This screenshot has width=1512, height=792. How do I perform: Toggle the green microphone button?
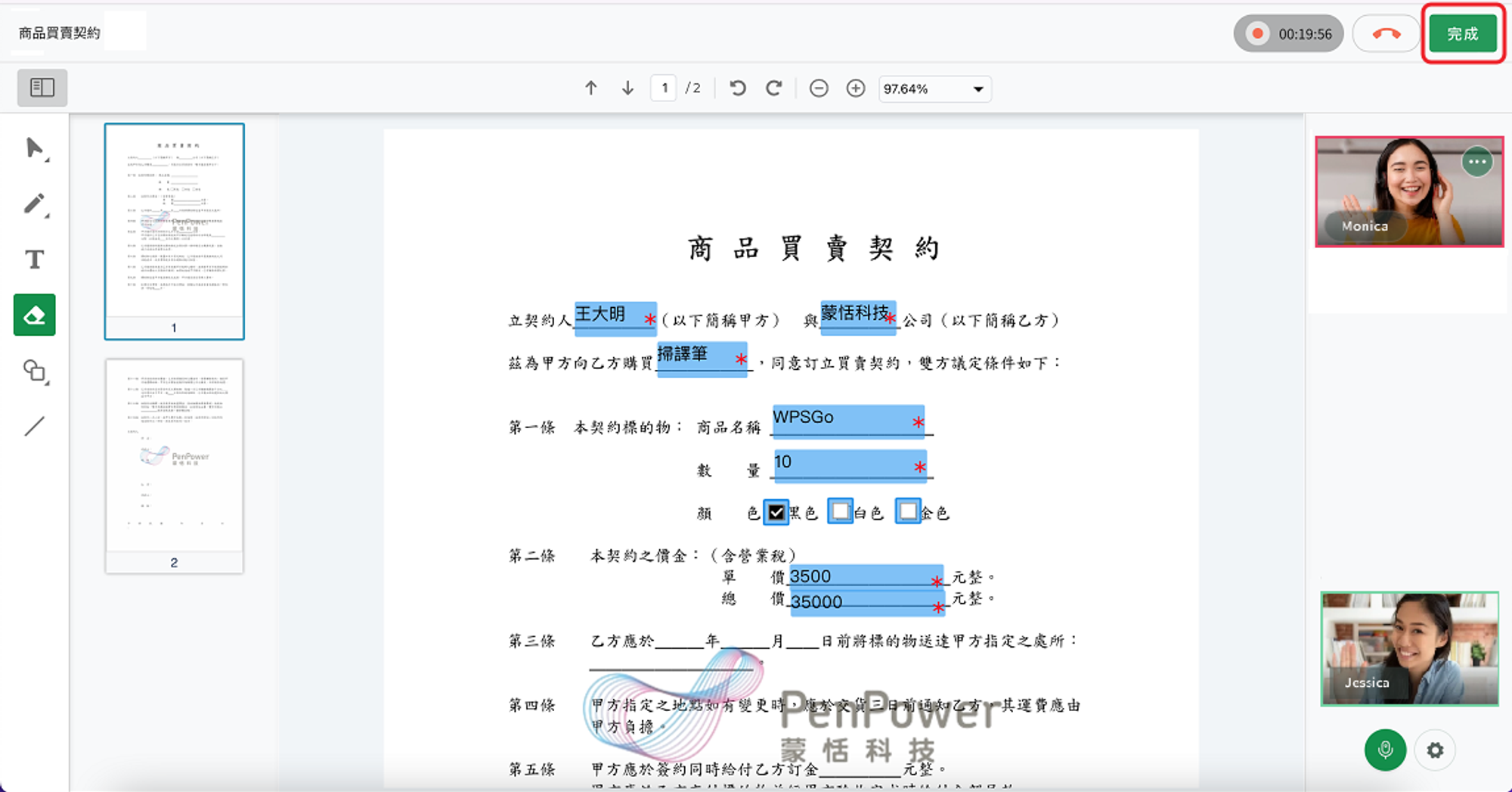(x=1385, y=750)
